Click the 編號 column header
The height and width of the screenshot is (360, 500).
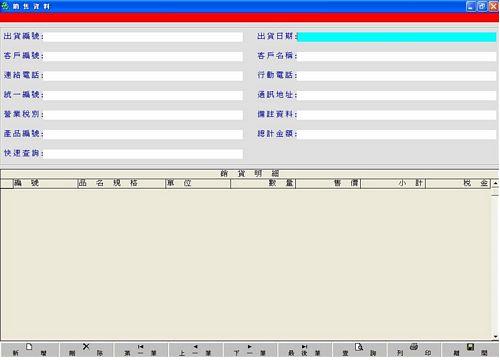(45, 183)
